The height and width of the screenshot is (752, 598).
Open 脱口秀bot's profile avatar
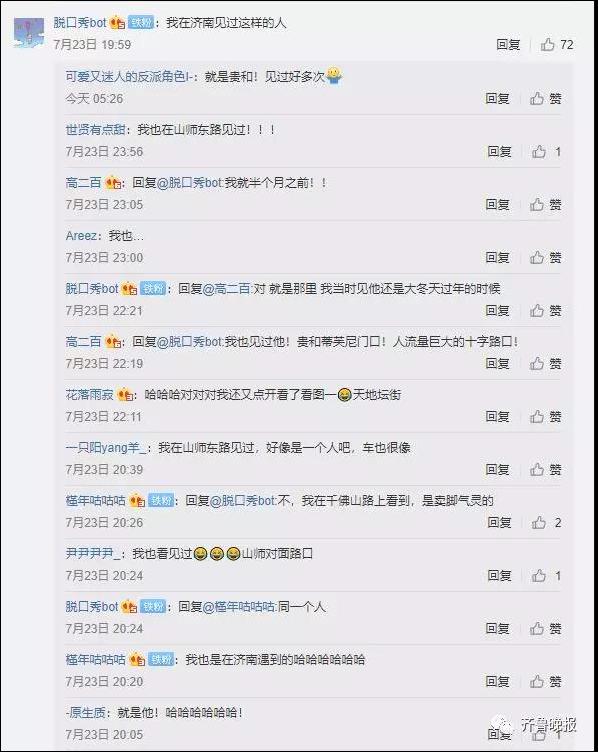[x=29, y=33]
